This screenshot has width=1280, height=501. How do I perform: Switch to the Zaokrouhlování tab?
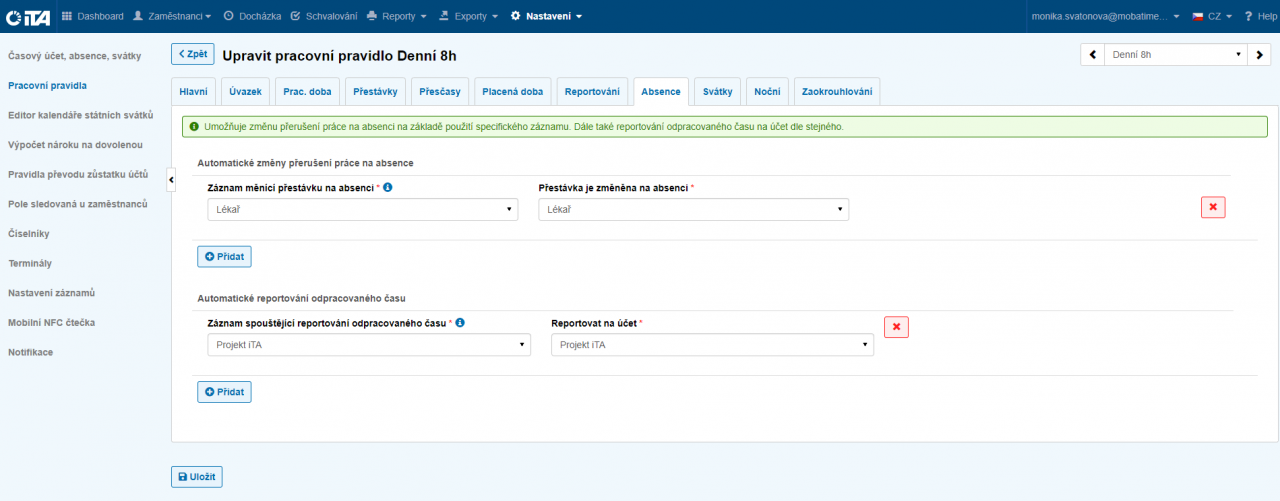tap(836, 91)
